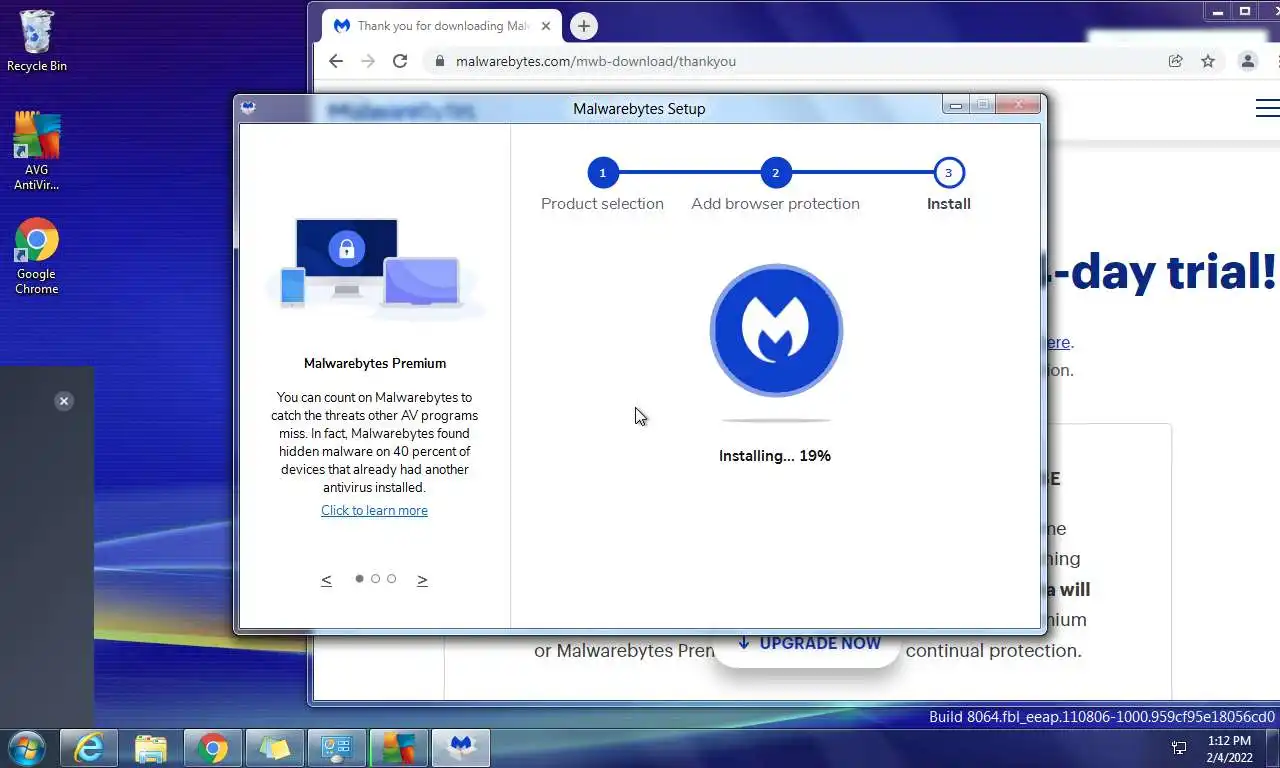
Task: Click step 2 Add browser protection circle
Action: 775,173
